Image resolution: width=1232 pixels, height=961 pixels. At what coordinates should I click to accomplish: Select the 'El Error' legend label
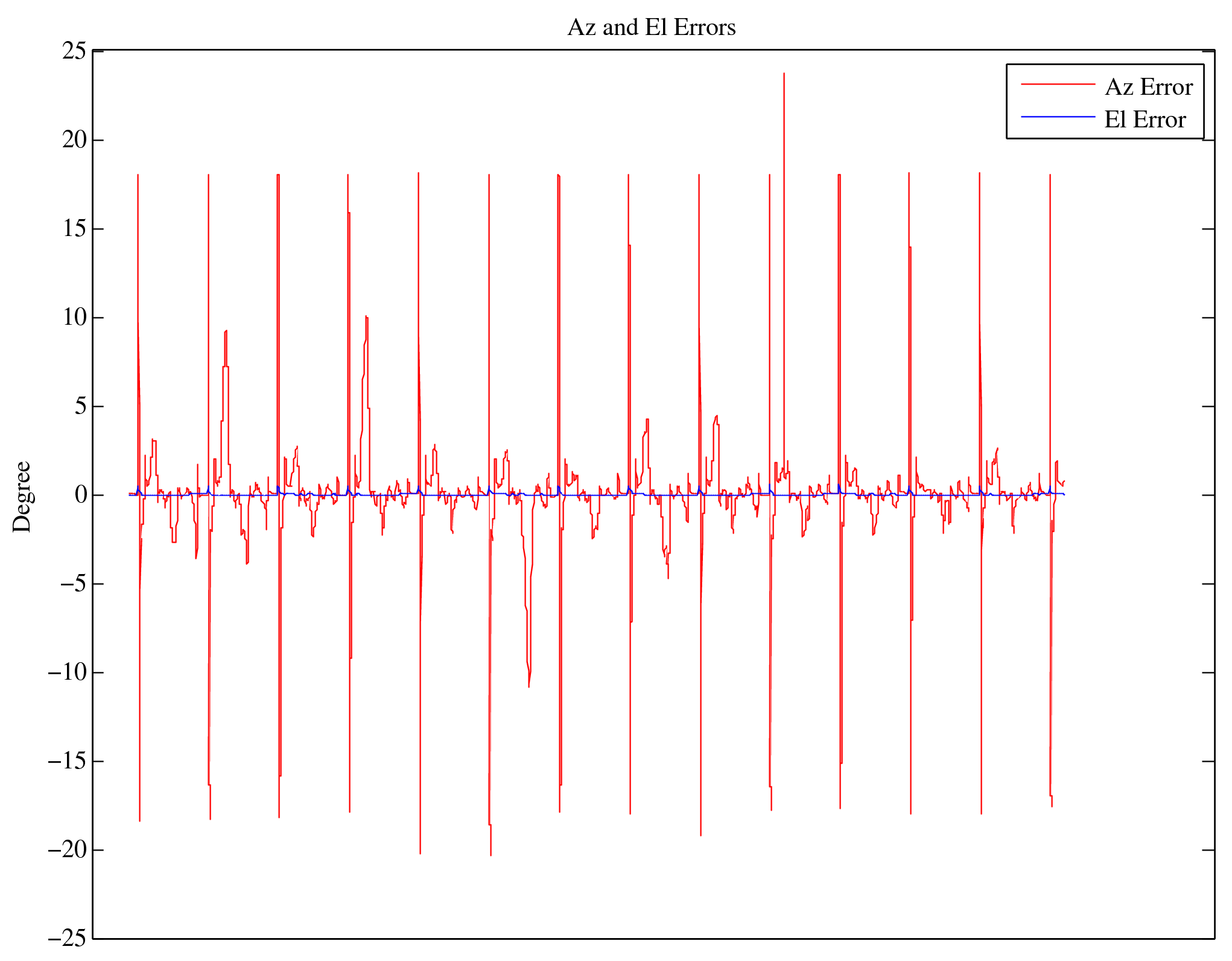coord(1145,120)
